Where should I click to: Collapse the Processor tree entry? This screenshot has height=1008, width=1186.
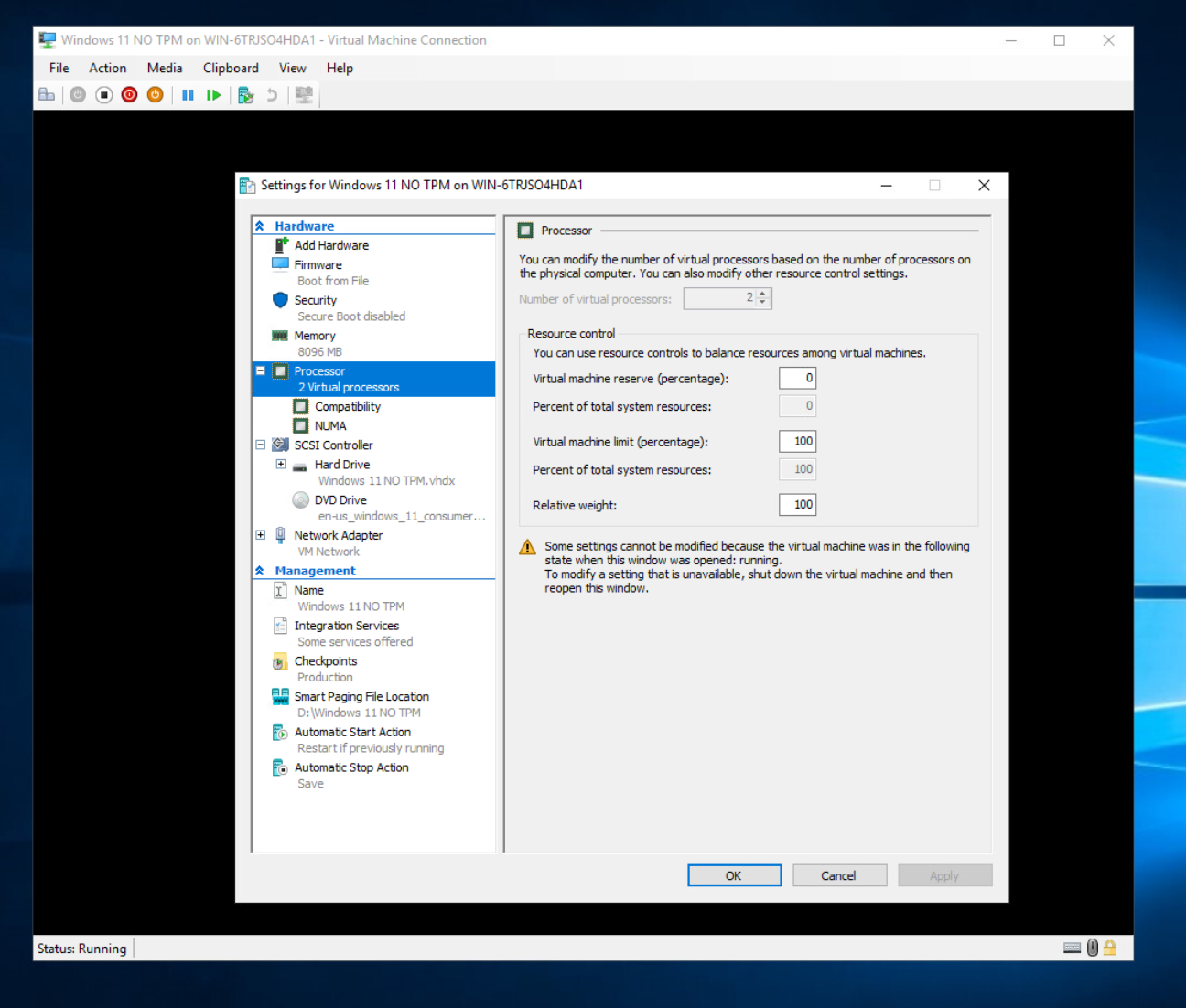(x=260, y=370)
